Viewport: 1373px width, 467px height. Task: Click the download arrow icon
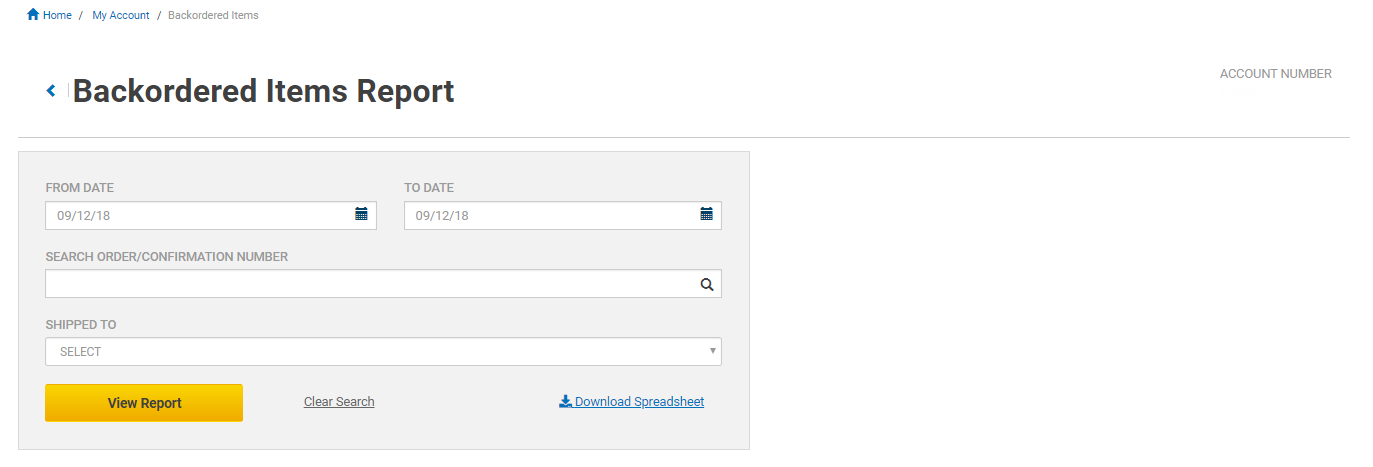pos(565,402)
